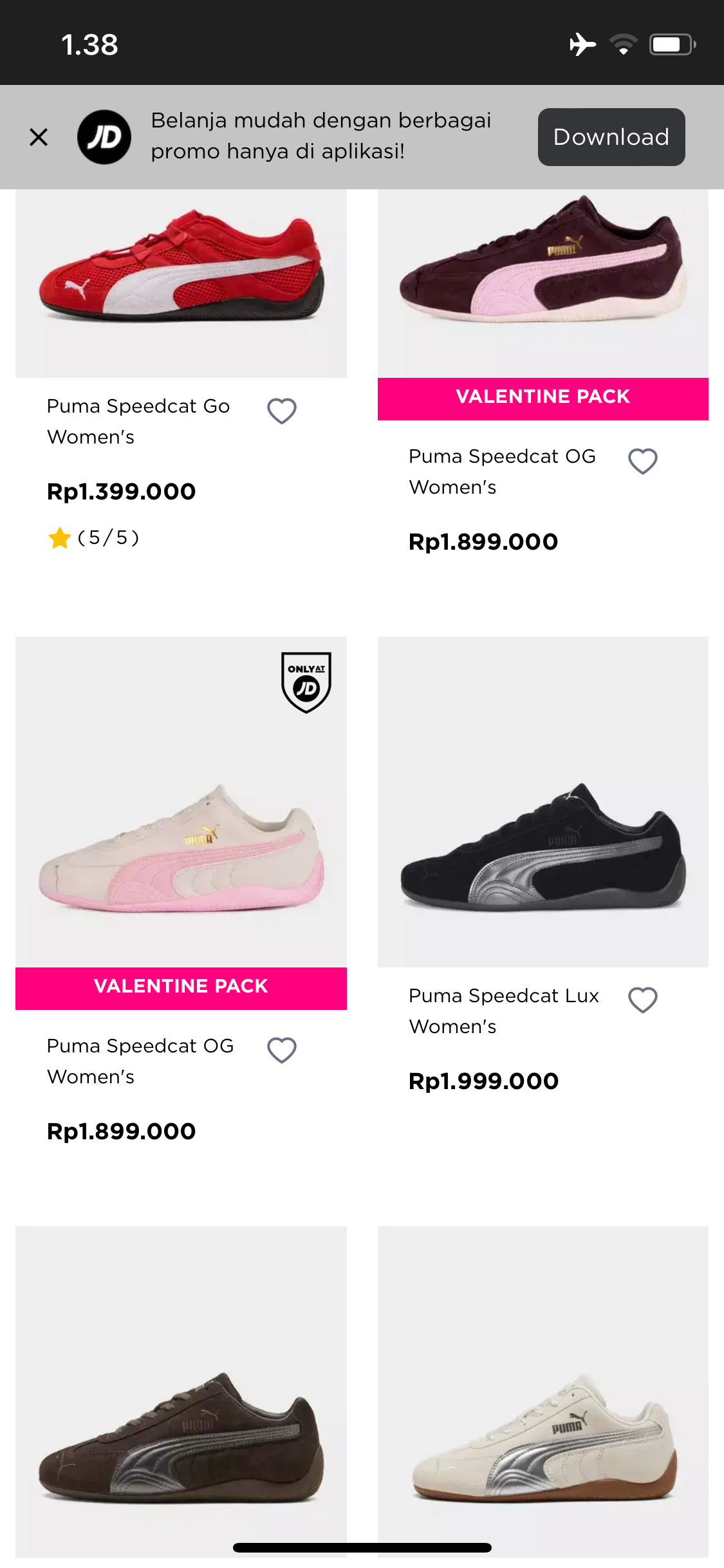Open Puma Speedcat Lux Women's title link

[x=504, y=1011]
